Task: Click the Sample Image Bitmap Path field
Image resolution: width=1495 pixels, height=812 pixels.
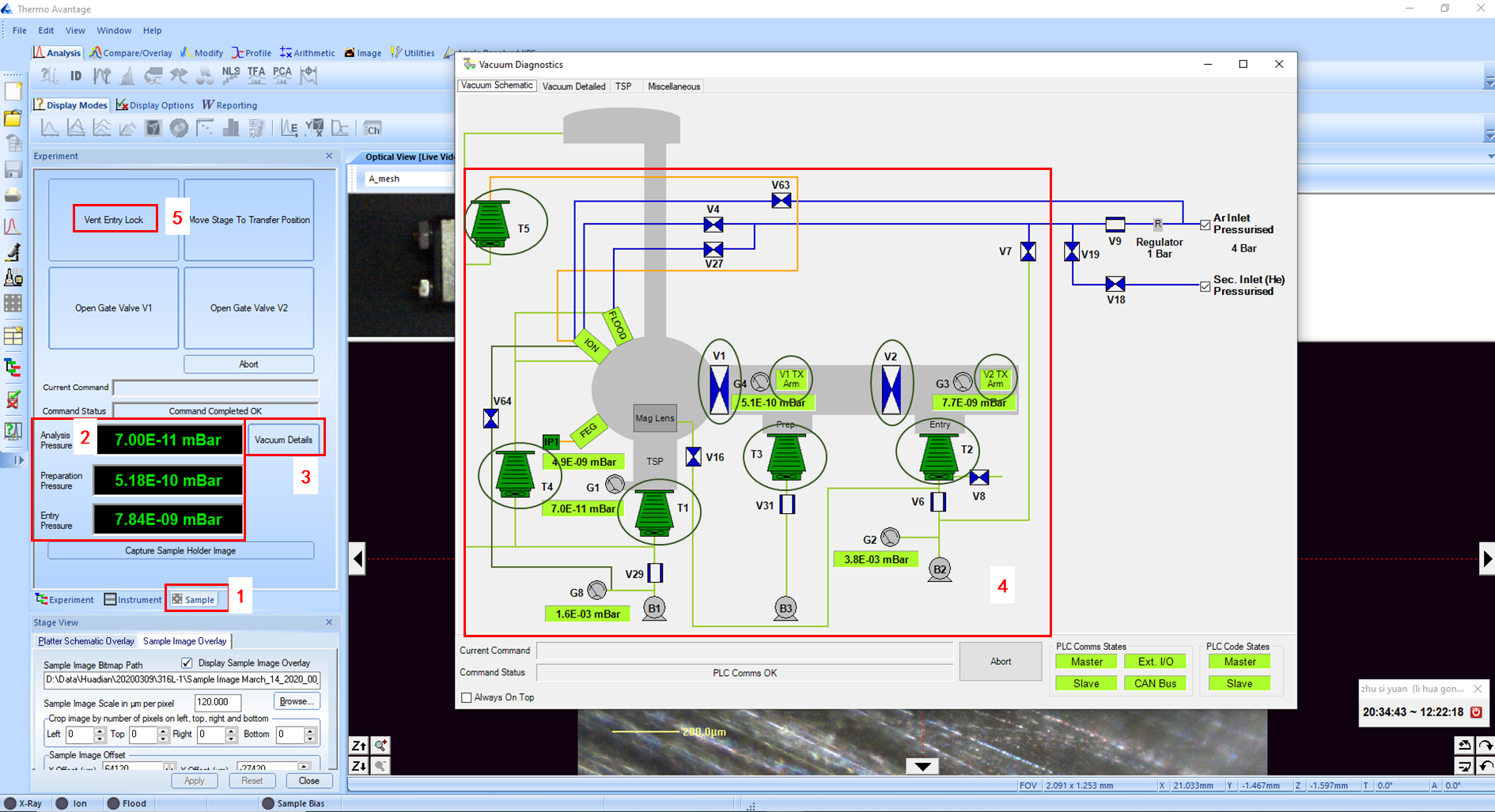Action: 181,679
